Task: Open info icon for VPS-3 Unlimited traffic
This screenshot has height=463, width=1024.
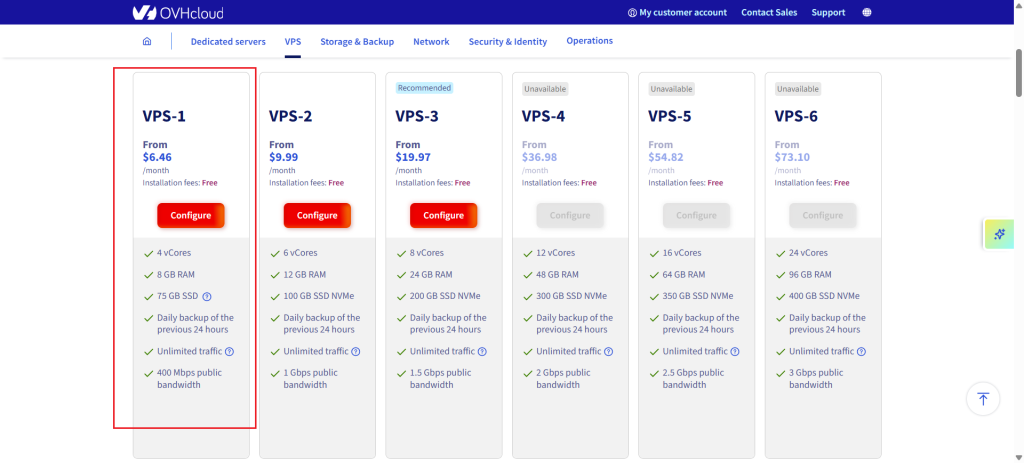Action: [482, 351]
